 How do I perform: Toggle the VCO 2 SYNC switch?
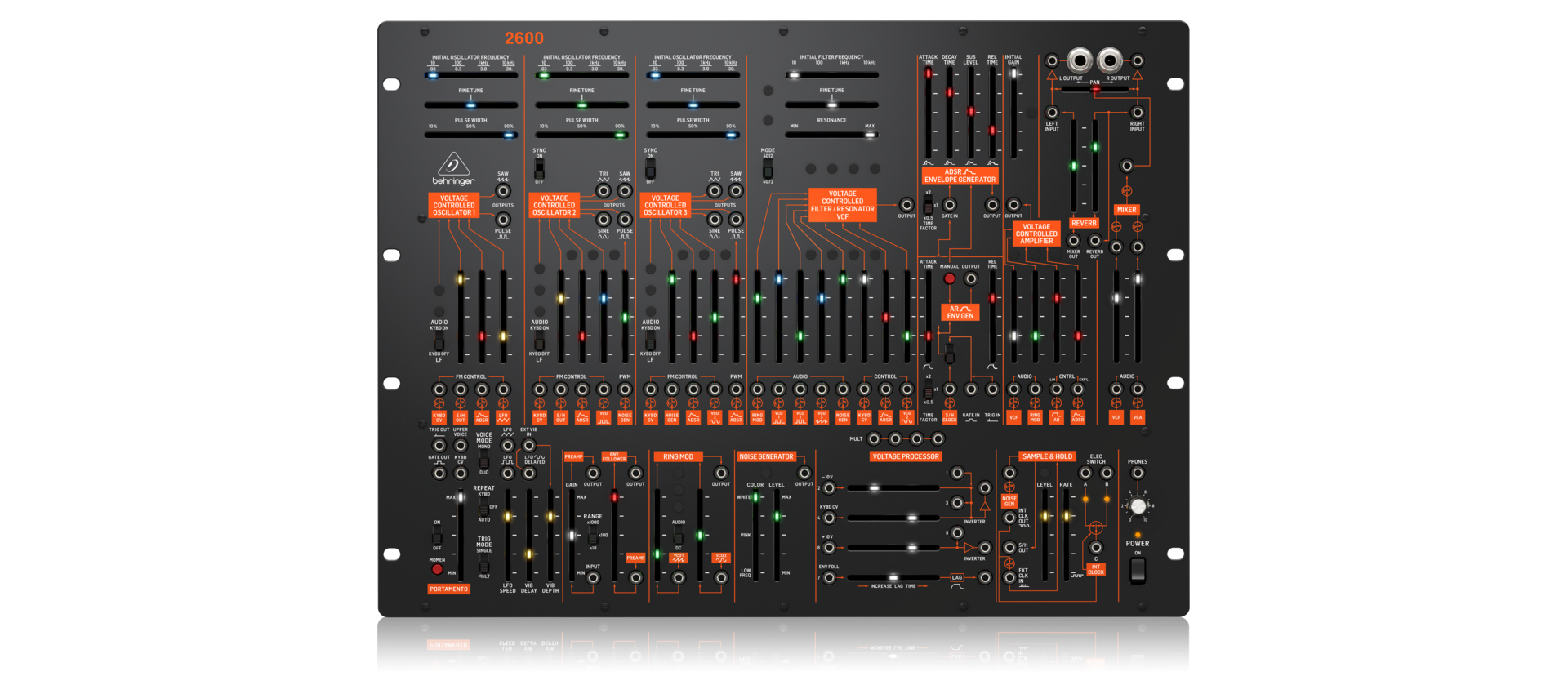pyautogui.click(x=539, y=169)
